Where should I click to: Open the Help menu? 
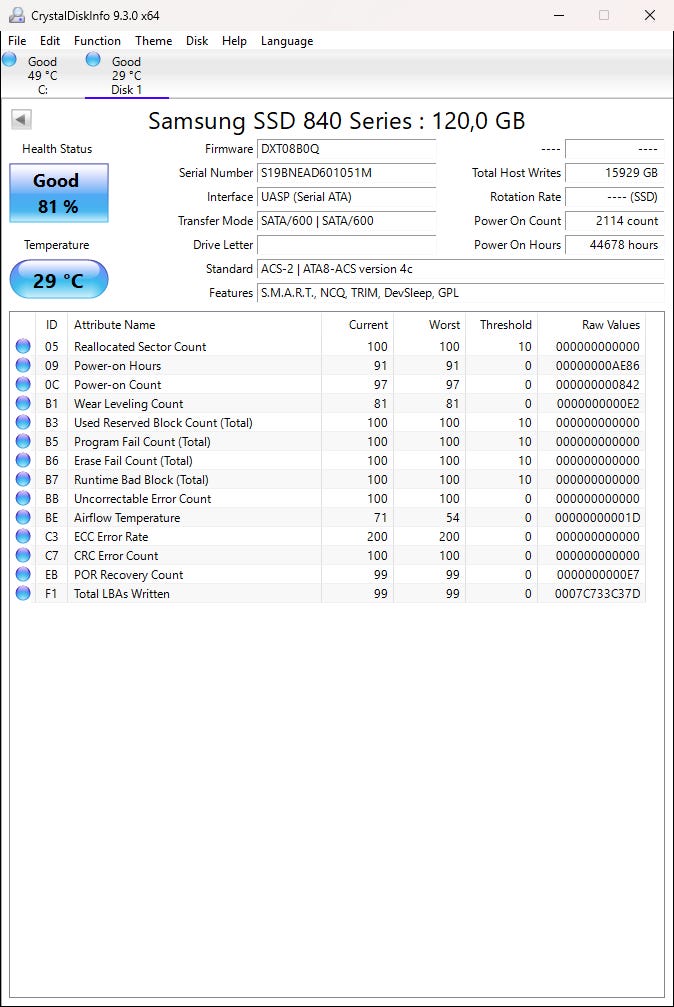(234, 40)
